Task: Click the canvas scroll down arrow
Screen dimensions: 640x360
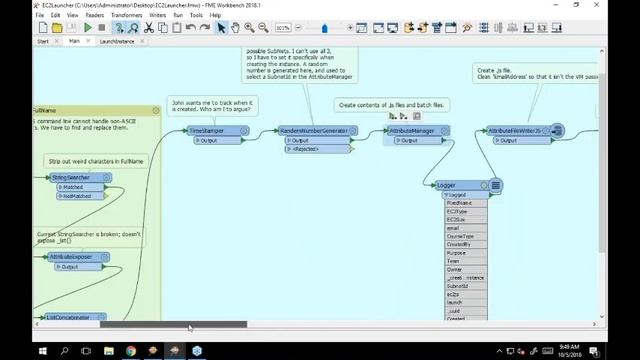Action: coord(602,317)
